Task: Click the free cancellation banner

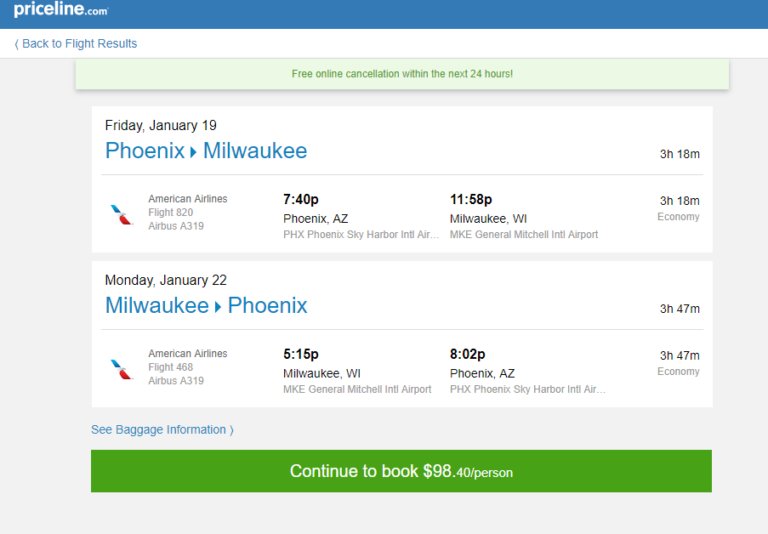Action: tap(402, 74)
